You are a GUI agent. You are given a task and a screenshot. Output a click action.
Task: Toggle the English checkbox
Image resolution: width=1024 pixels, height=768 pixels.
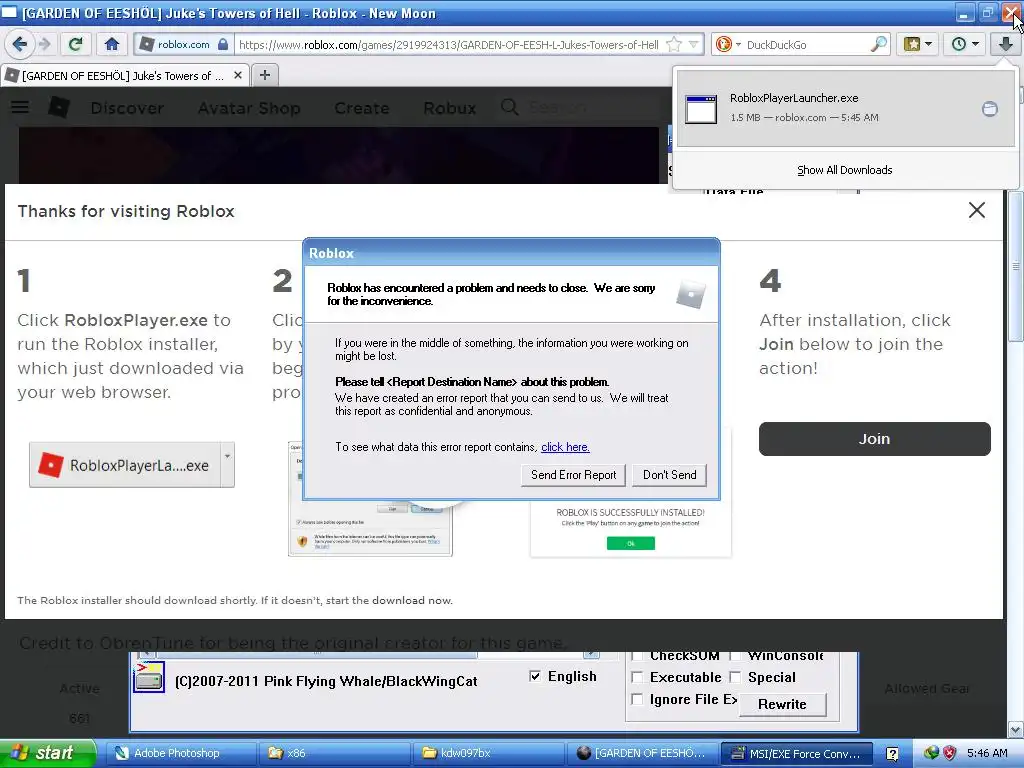pos(535,676)
